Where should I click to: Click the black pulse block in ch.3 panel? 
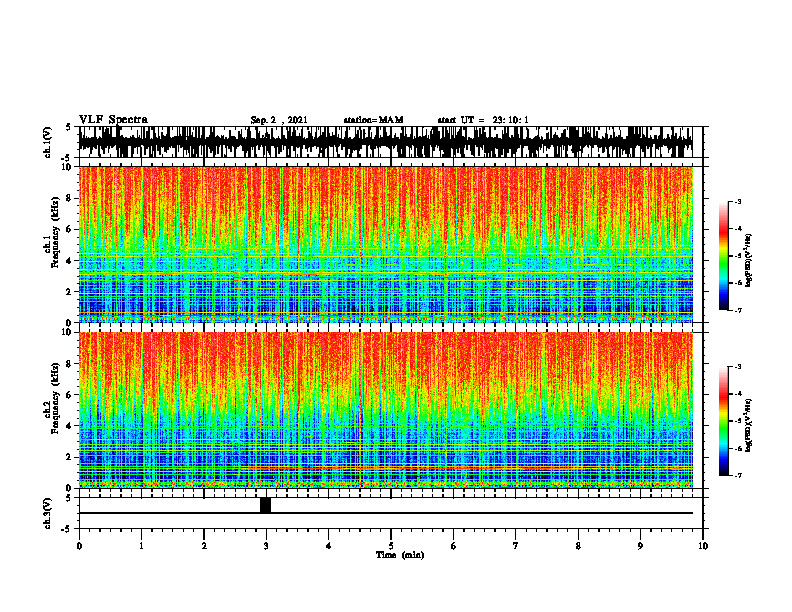(265, 505)
